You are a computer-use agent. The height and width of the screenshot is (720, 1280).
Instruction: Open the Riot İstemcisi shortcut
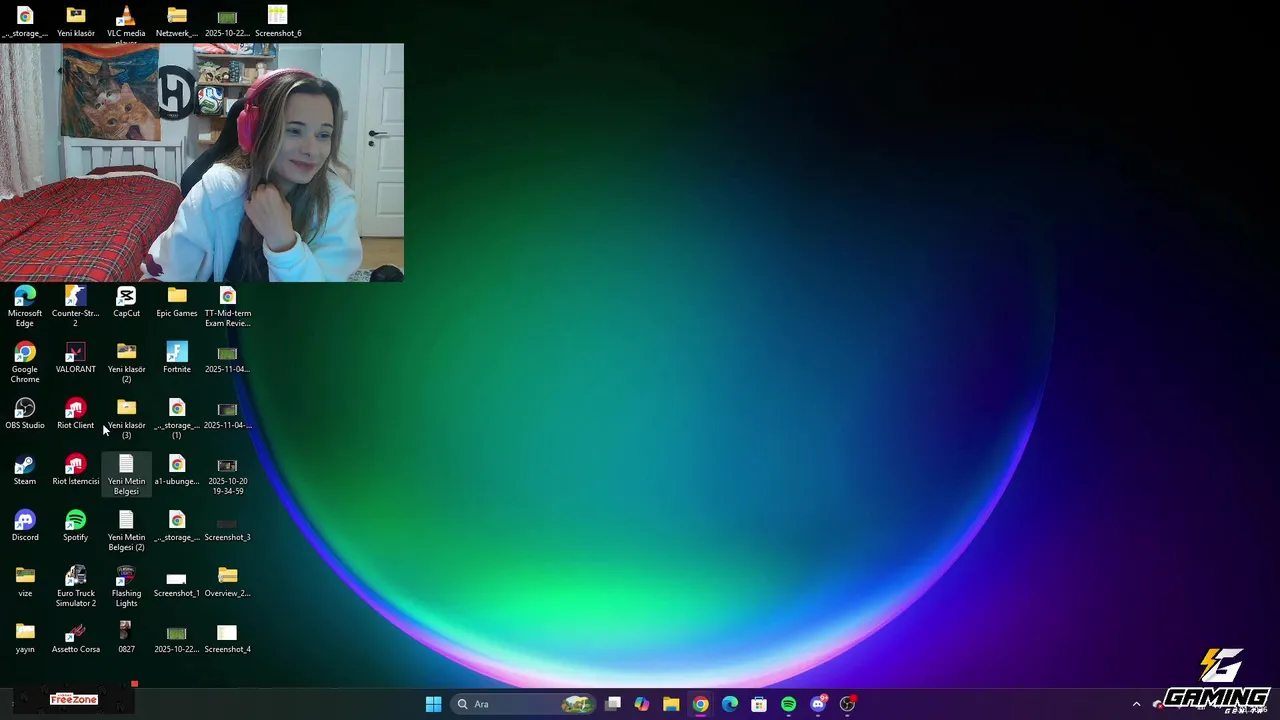[75, 470]
